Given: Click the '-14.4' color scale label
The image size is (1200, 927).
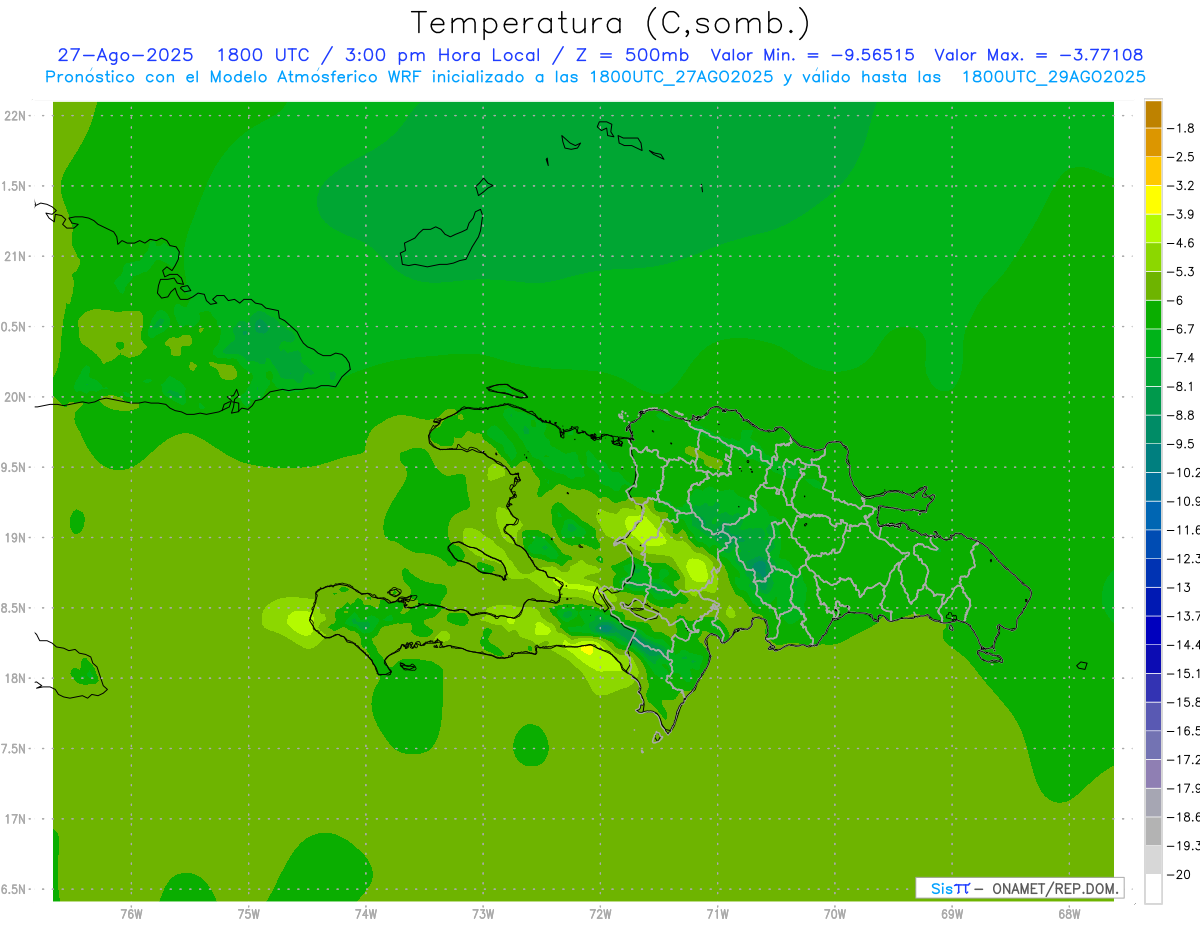Looking at the screenshot, I should (x=1183, y=644).
